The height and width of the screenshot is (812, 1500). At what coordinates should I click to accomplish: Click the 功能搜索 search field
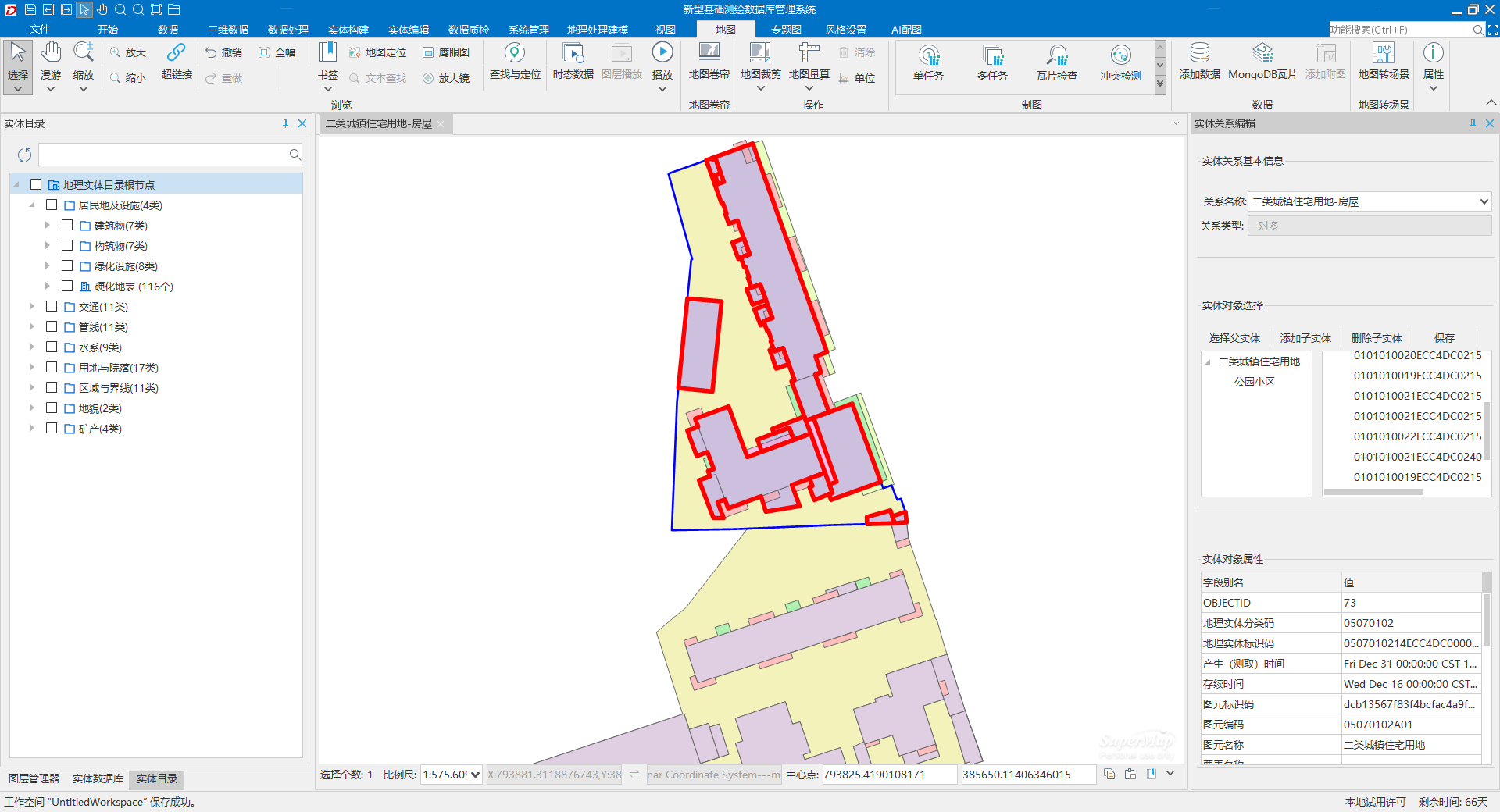click(x=1400, y=30)
